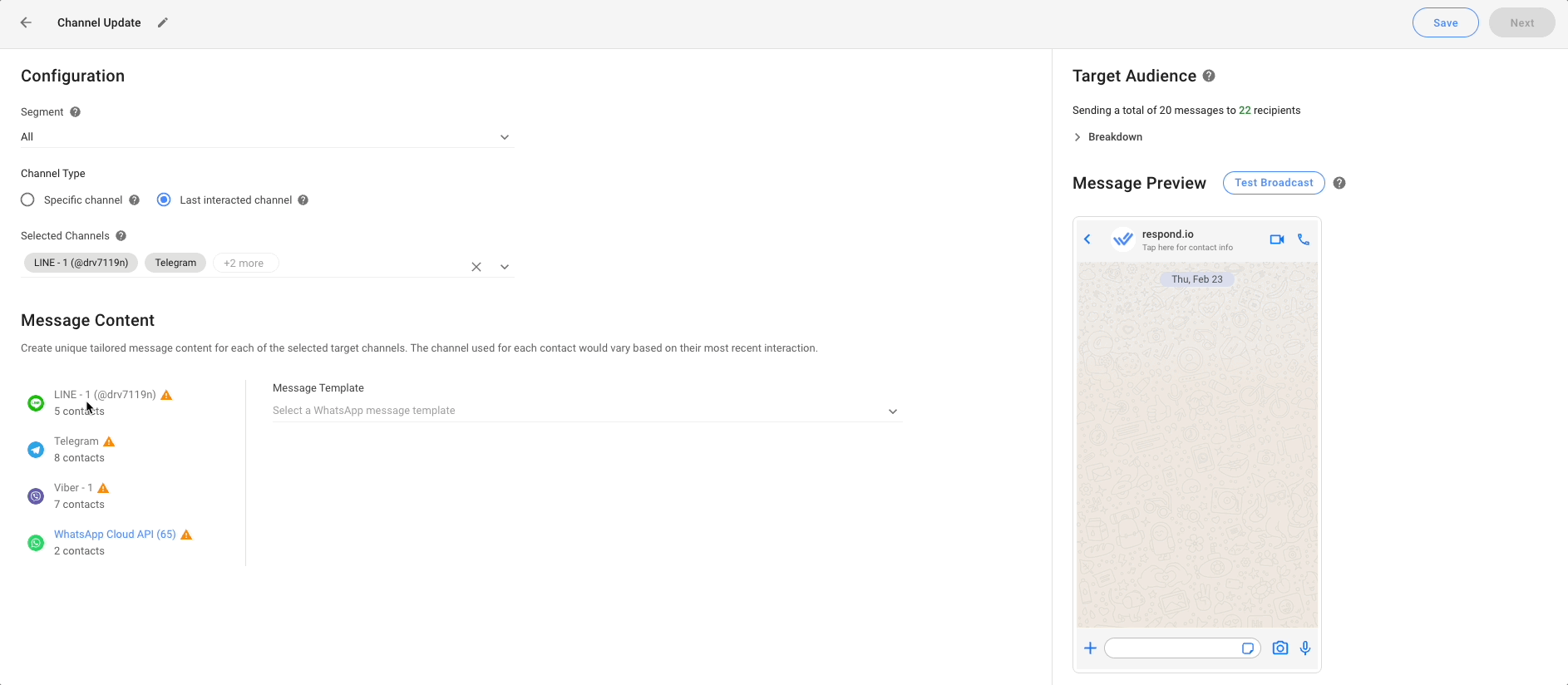Expand the Breakdown section
Viewport: 1568px width, 685px height.
[x=1108, y=137]
